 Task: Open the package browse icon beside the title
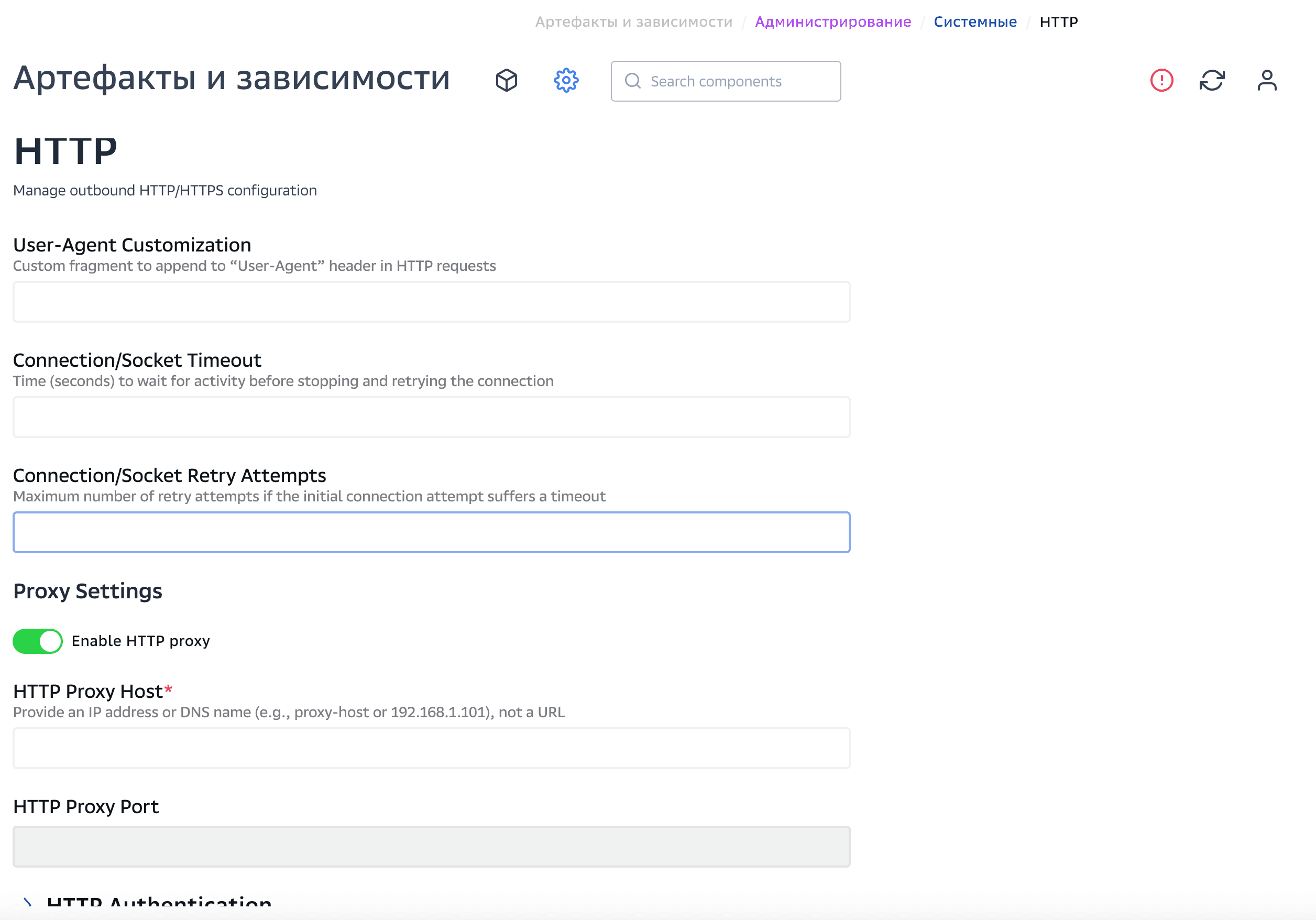(507, 81)
